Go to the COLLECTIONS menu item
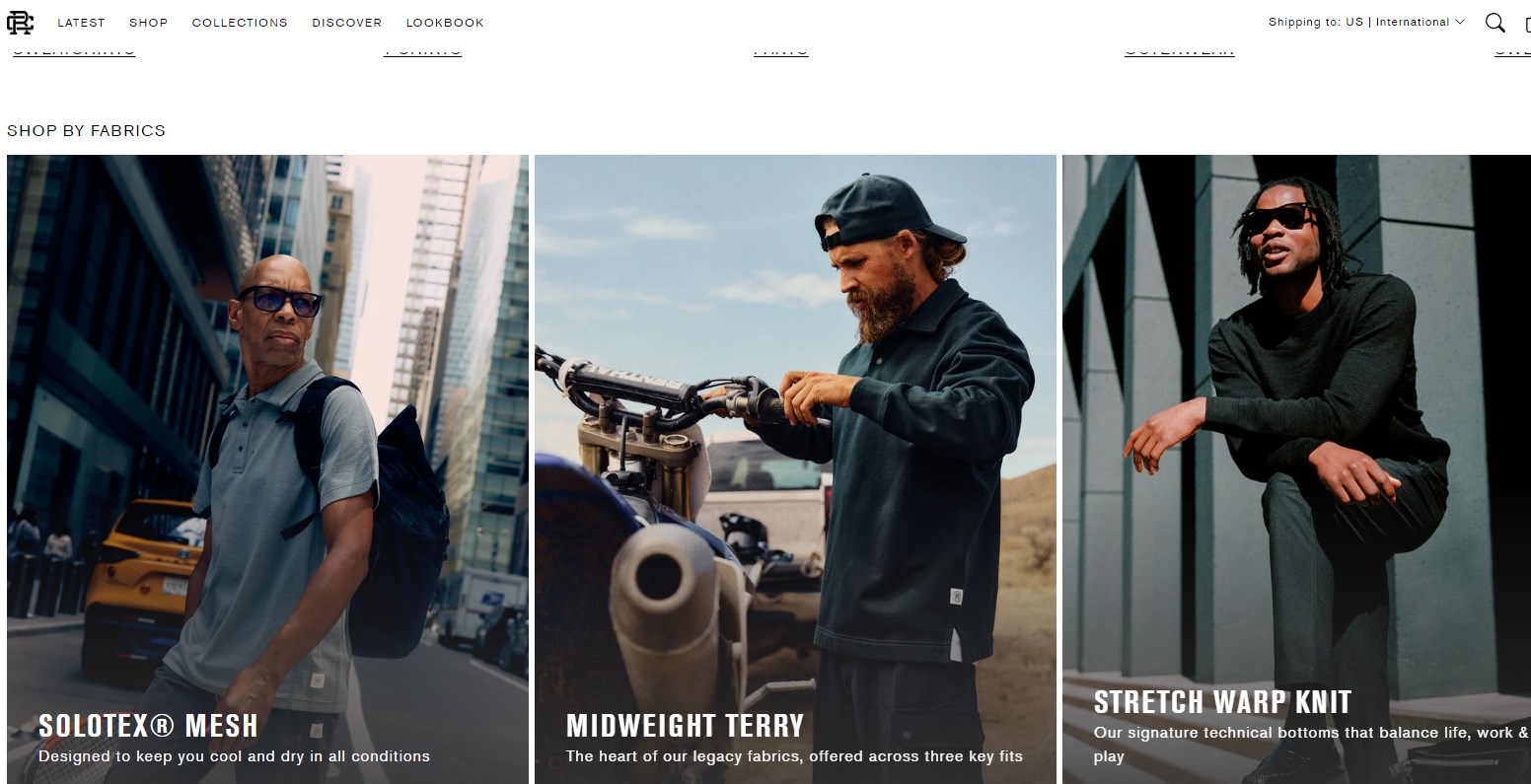The image size is (1531, 784). (x=240, y=23)
